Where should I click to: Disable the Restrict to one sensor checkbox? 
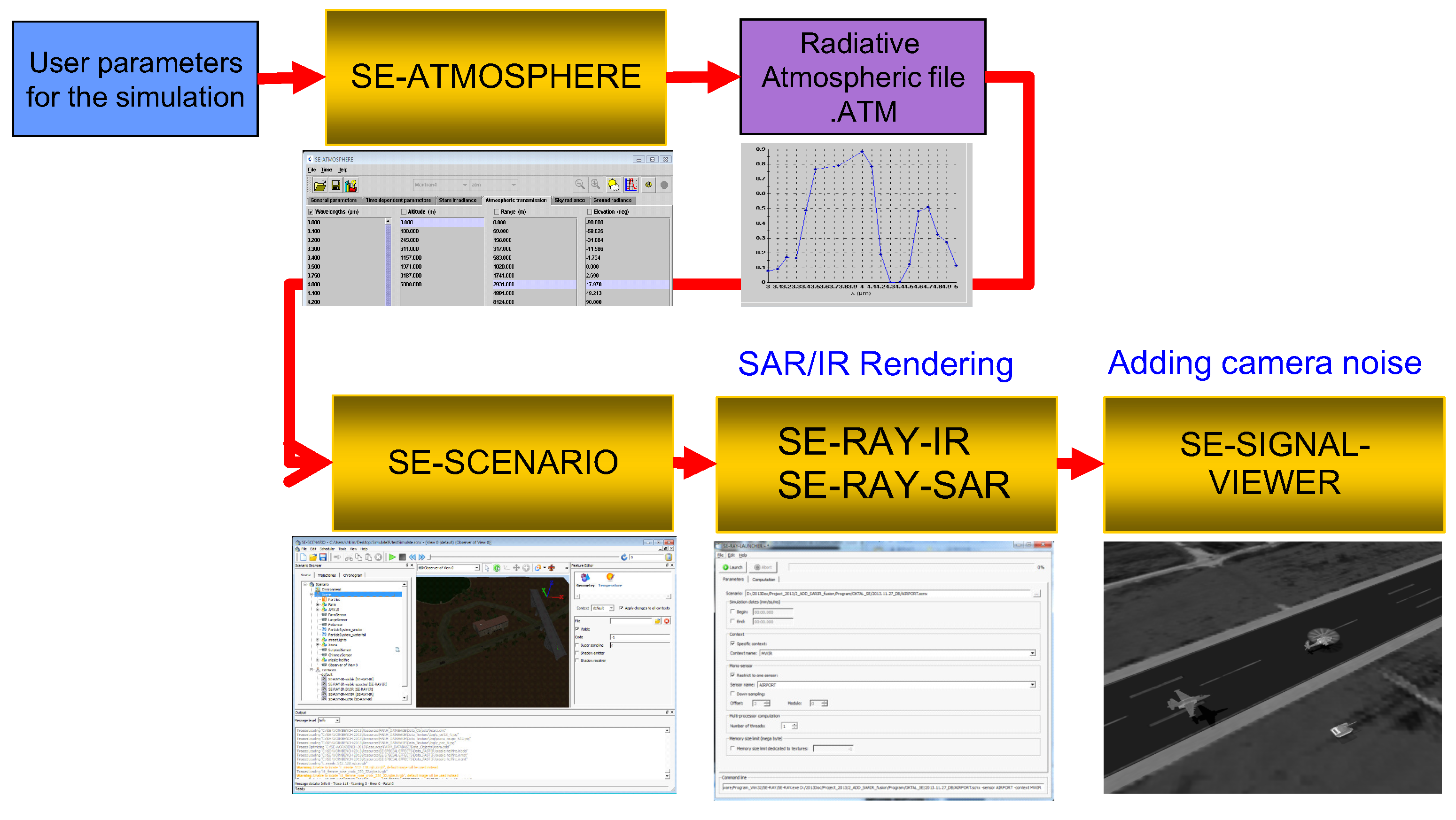(x=732, y=675)
